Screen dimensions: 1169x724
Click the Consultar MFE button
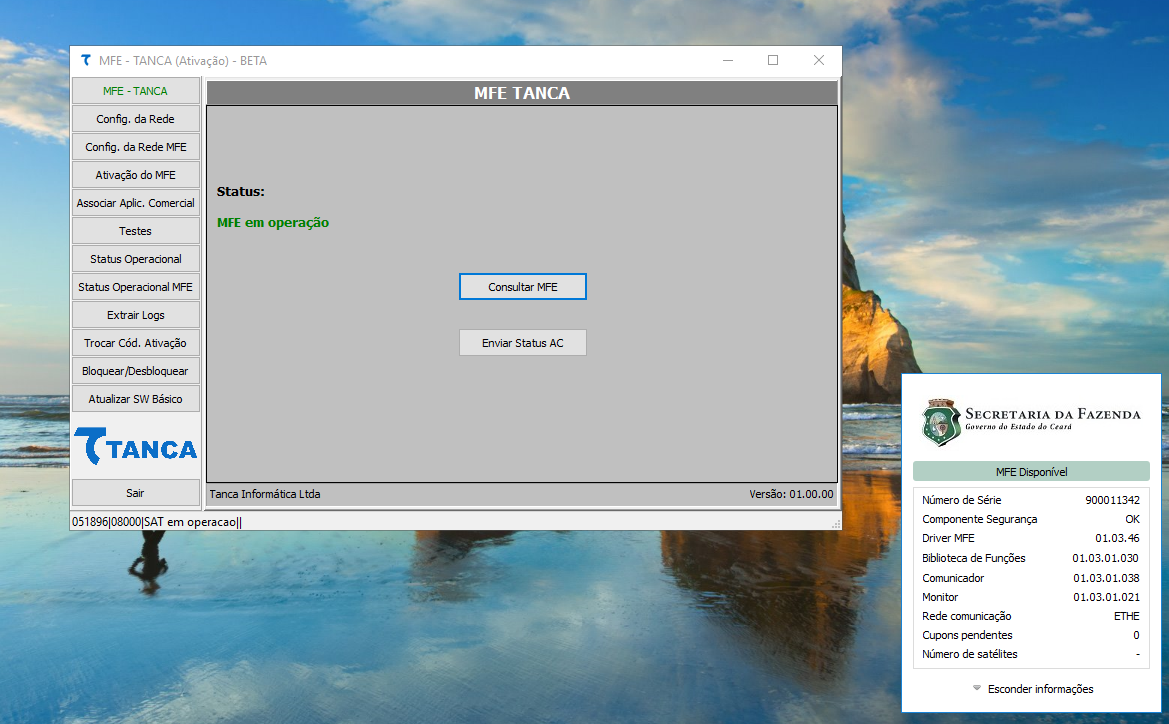[x=523, y=287]
